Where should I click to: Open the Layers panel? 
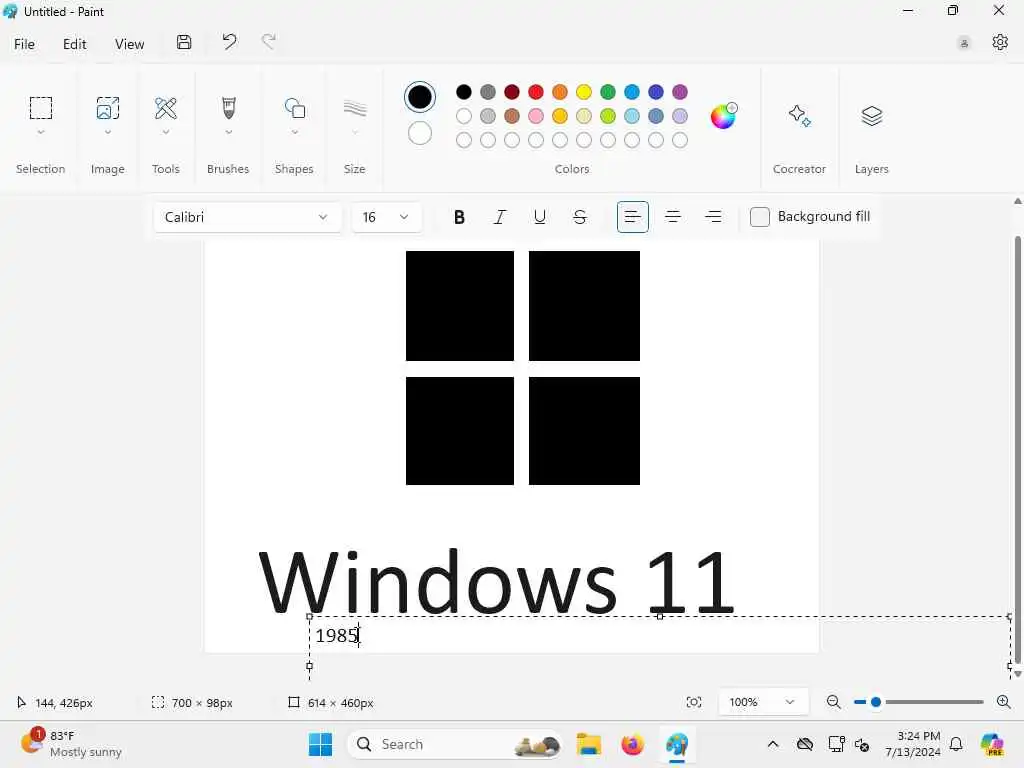tap(872, 116)
